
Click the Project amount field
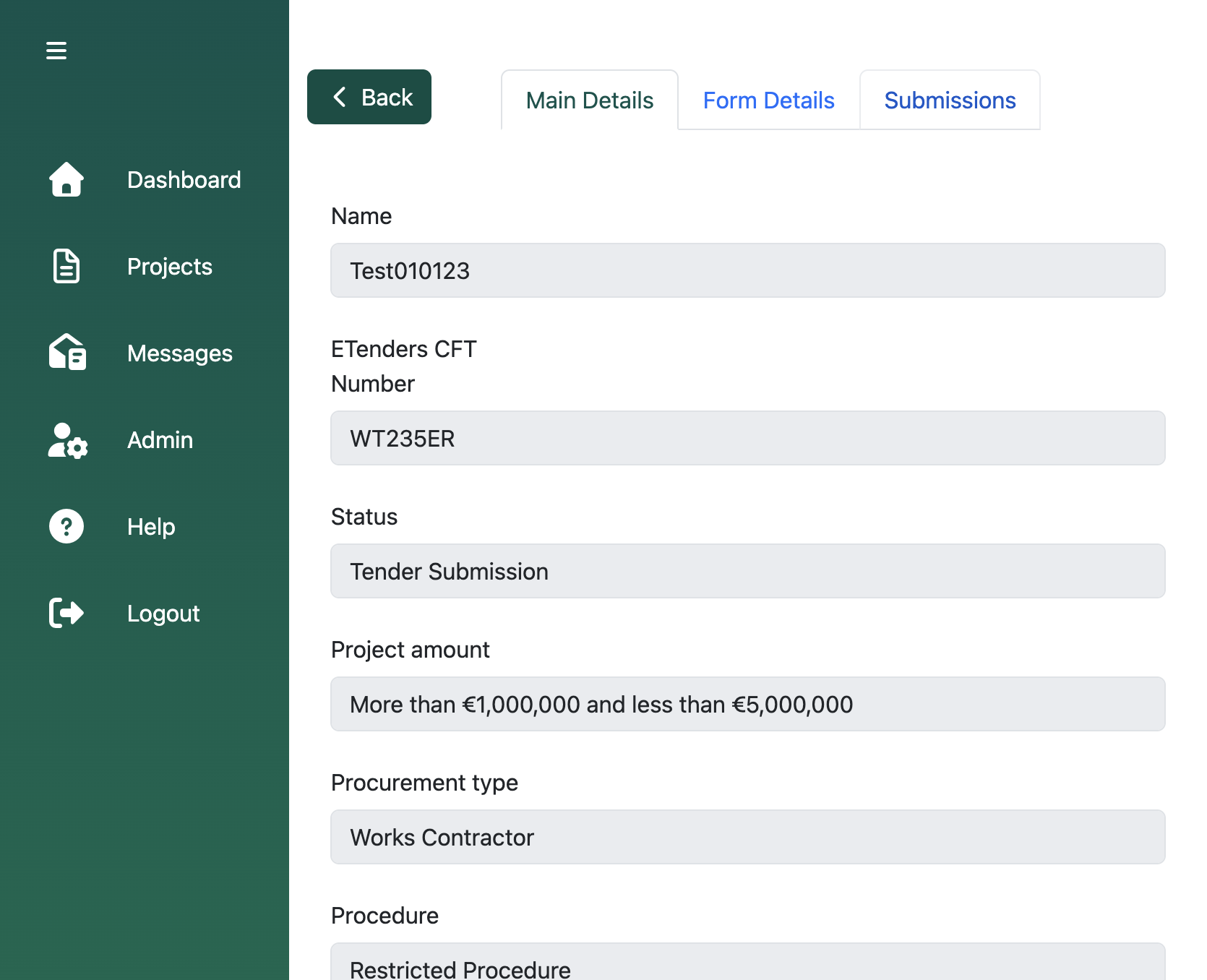(x=748, y=704)
